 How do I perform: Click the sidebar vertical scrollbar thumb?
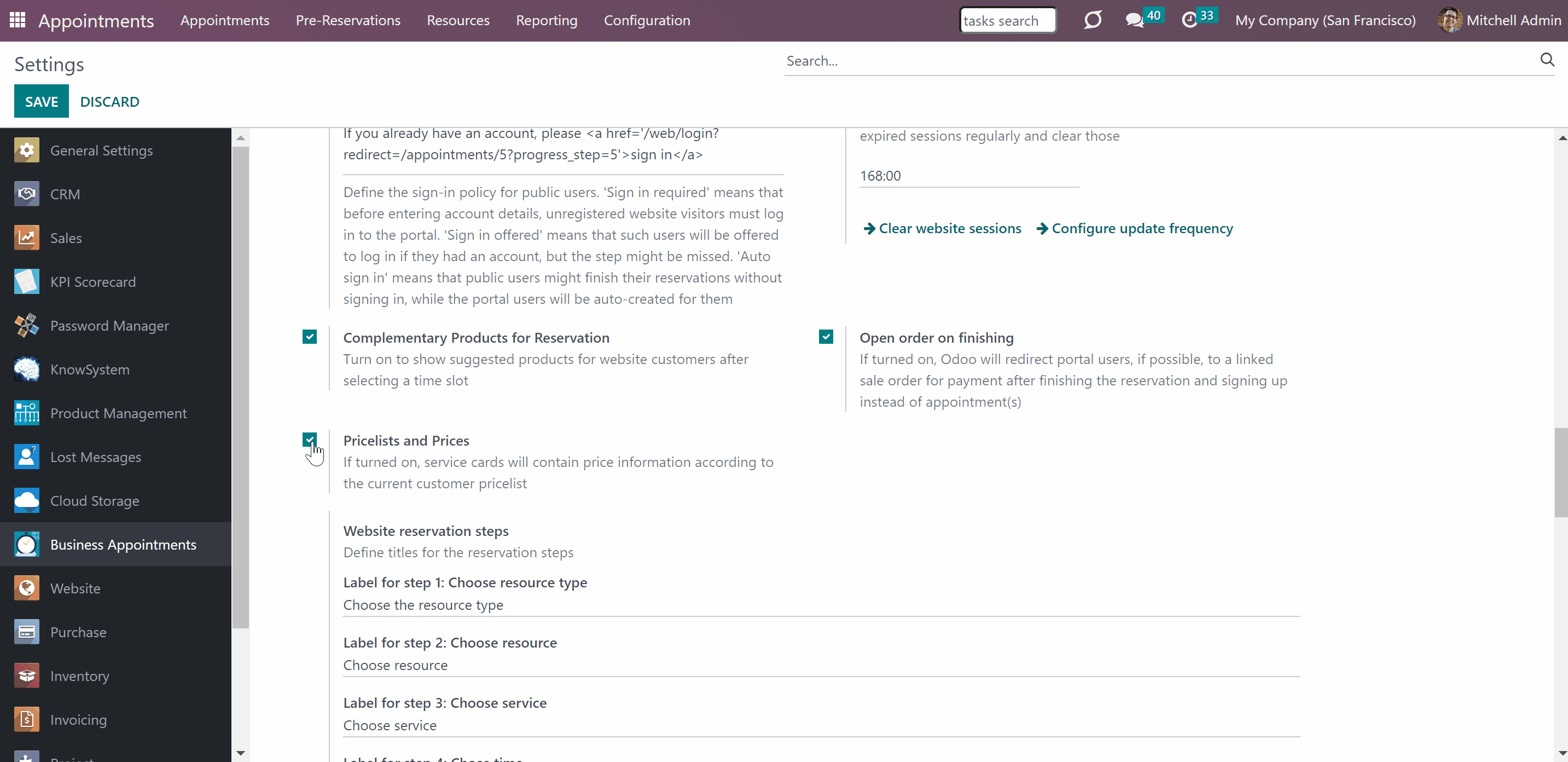[241, 388]
